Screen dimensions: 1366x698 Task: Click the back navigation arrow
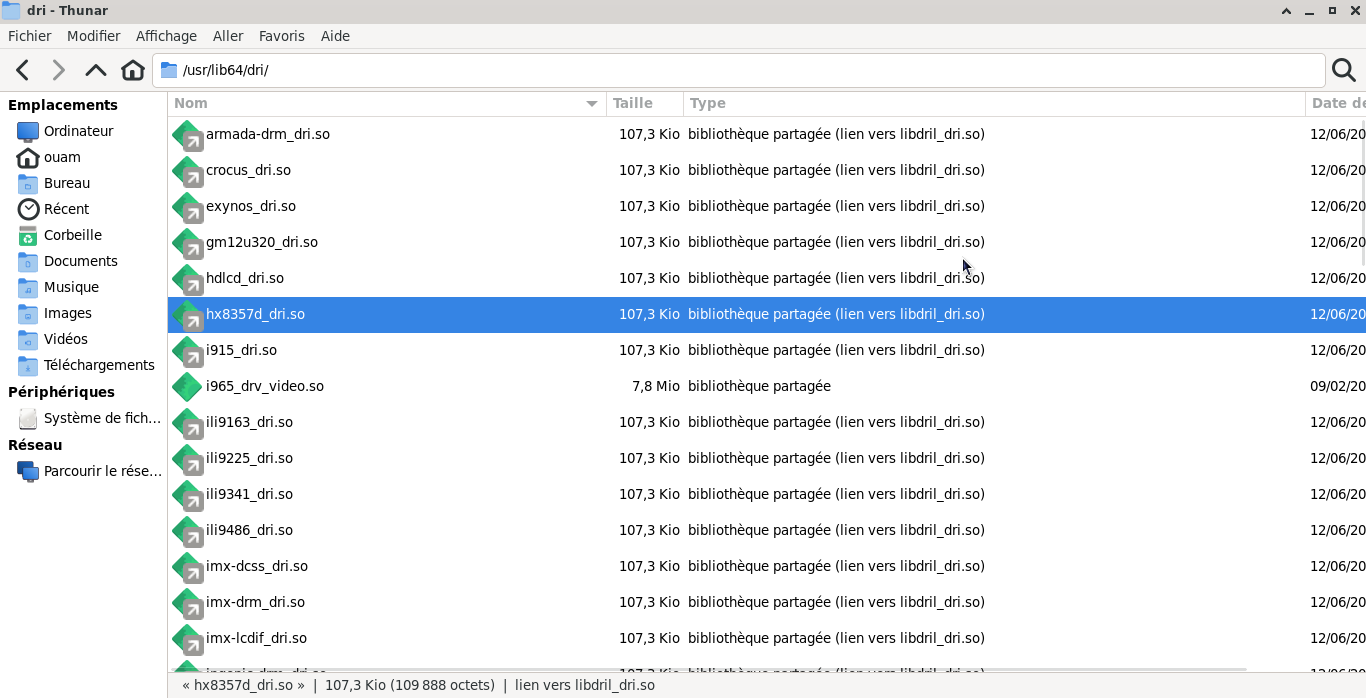click(23, 70)
